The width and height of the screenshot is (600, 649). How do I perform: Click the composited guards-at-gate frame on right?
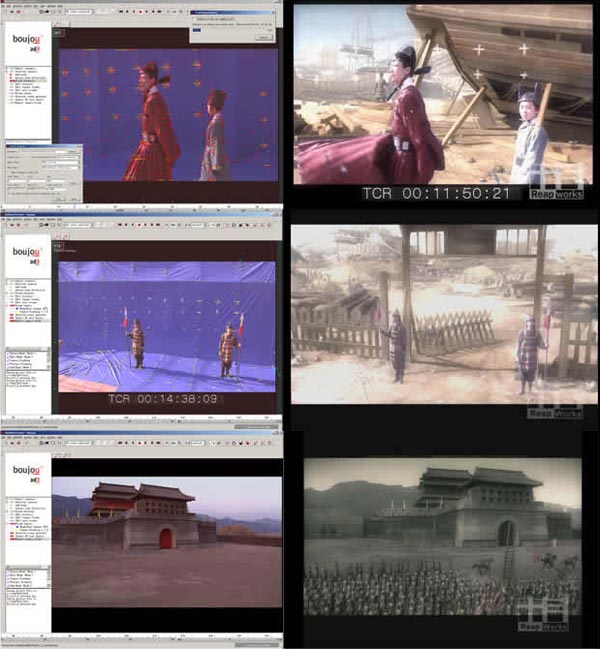(444, 314)
